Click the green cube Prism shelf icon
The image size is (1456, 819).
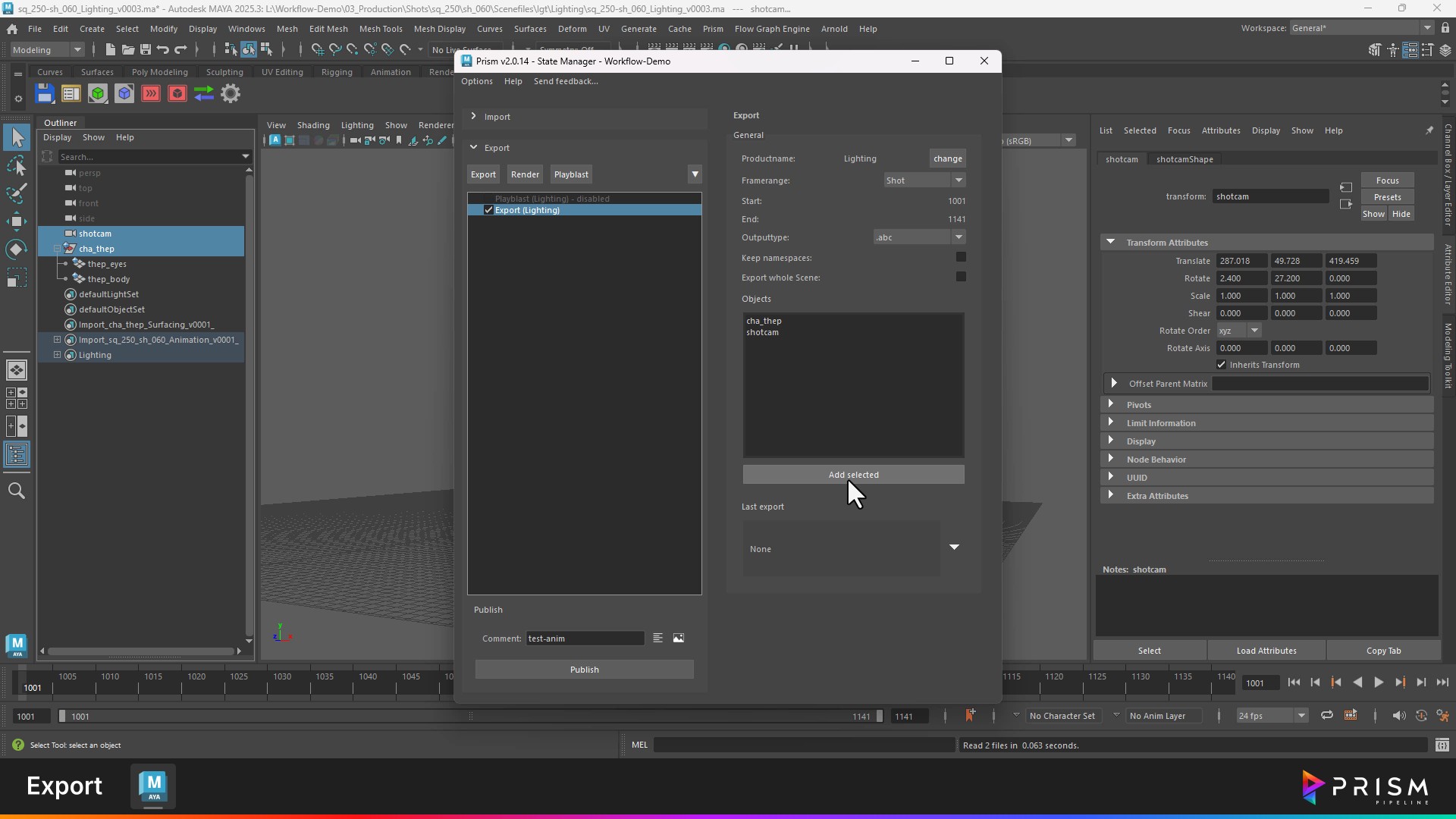click(x=98, y=94)
